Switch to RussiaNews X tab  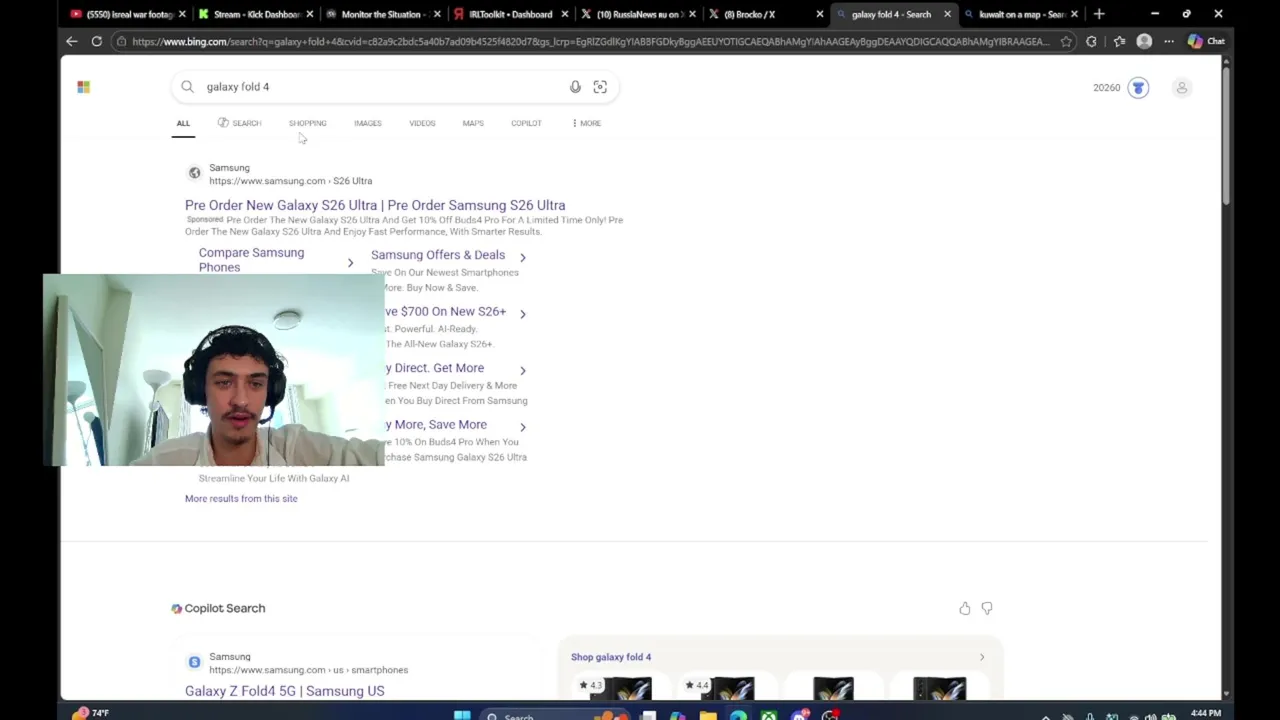coord(638,14)
